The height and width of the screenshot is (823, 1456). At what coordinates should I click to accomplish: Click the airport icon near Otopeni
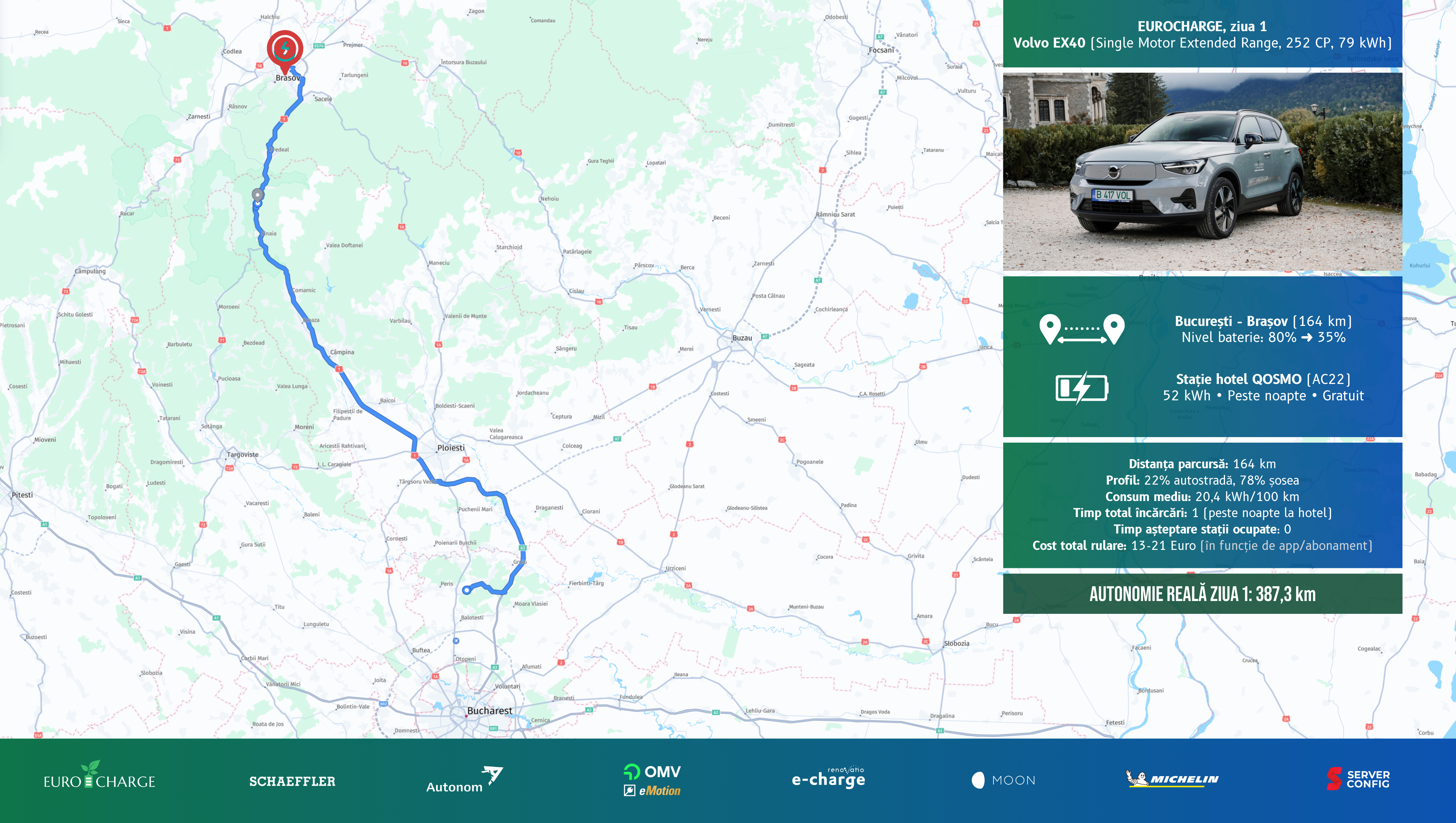456,640
